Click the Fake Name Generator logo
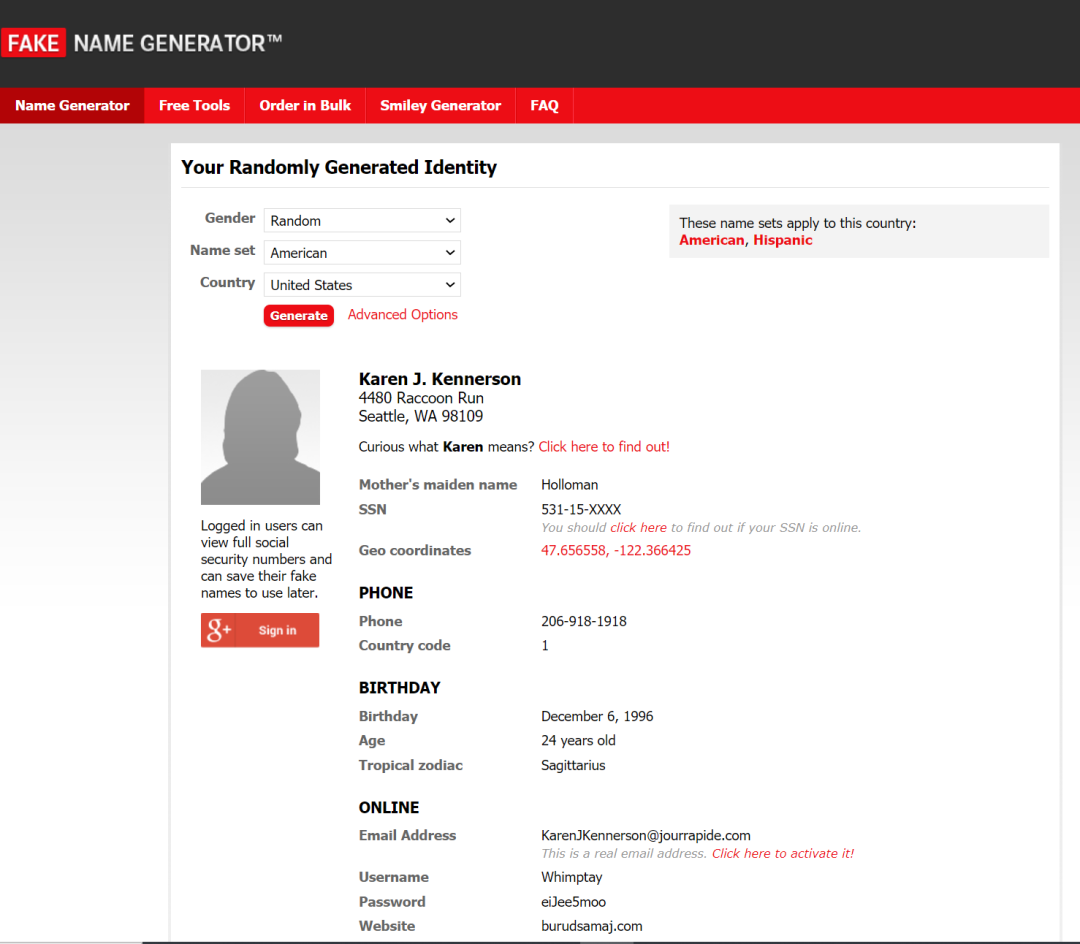This screenshot has width=1080, height=944. click(142, 43)
